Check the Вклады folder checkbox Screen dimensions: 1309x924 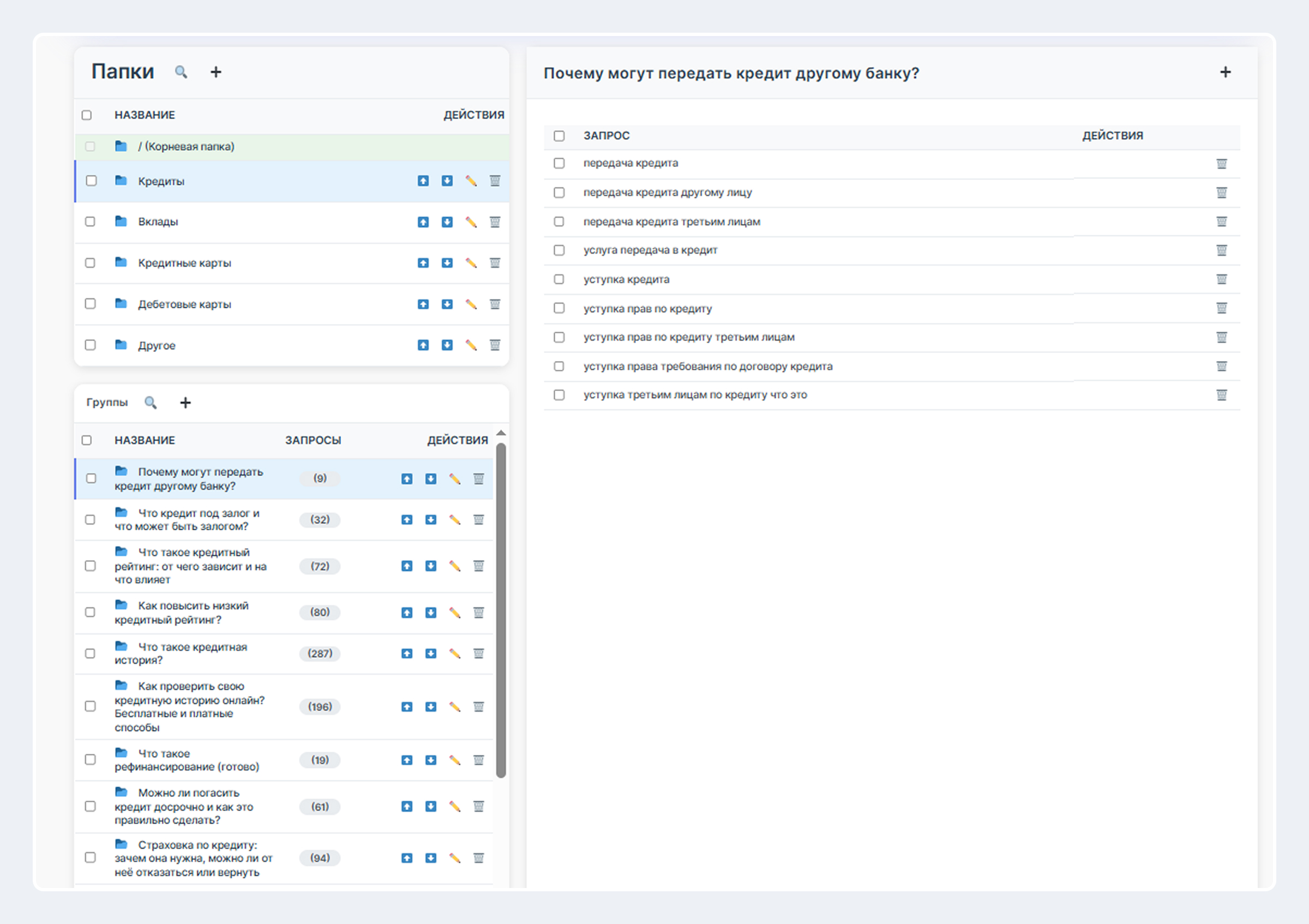(x=90, y=221)
